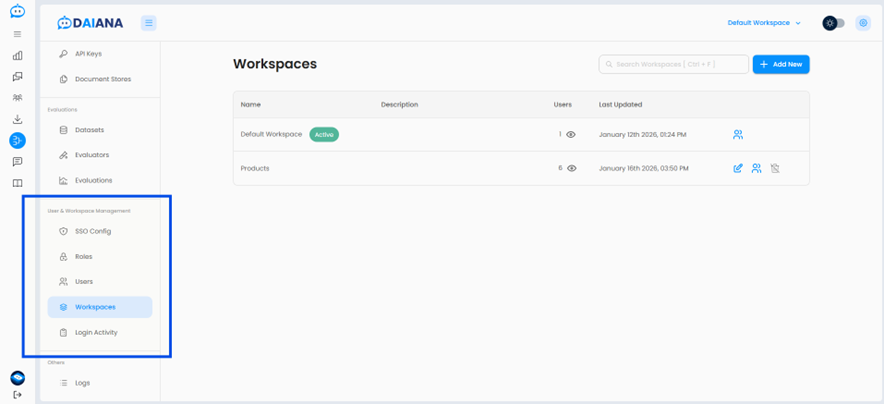View users via eye icon for Products

pos(571,168)
